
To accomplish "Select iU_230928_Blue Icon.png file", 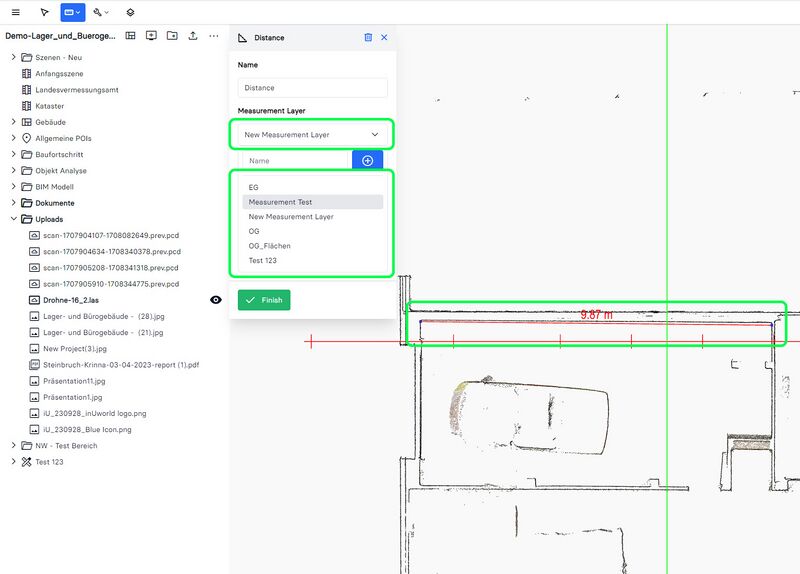I will point(87,430).
